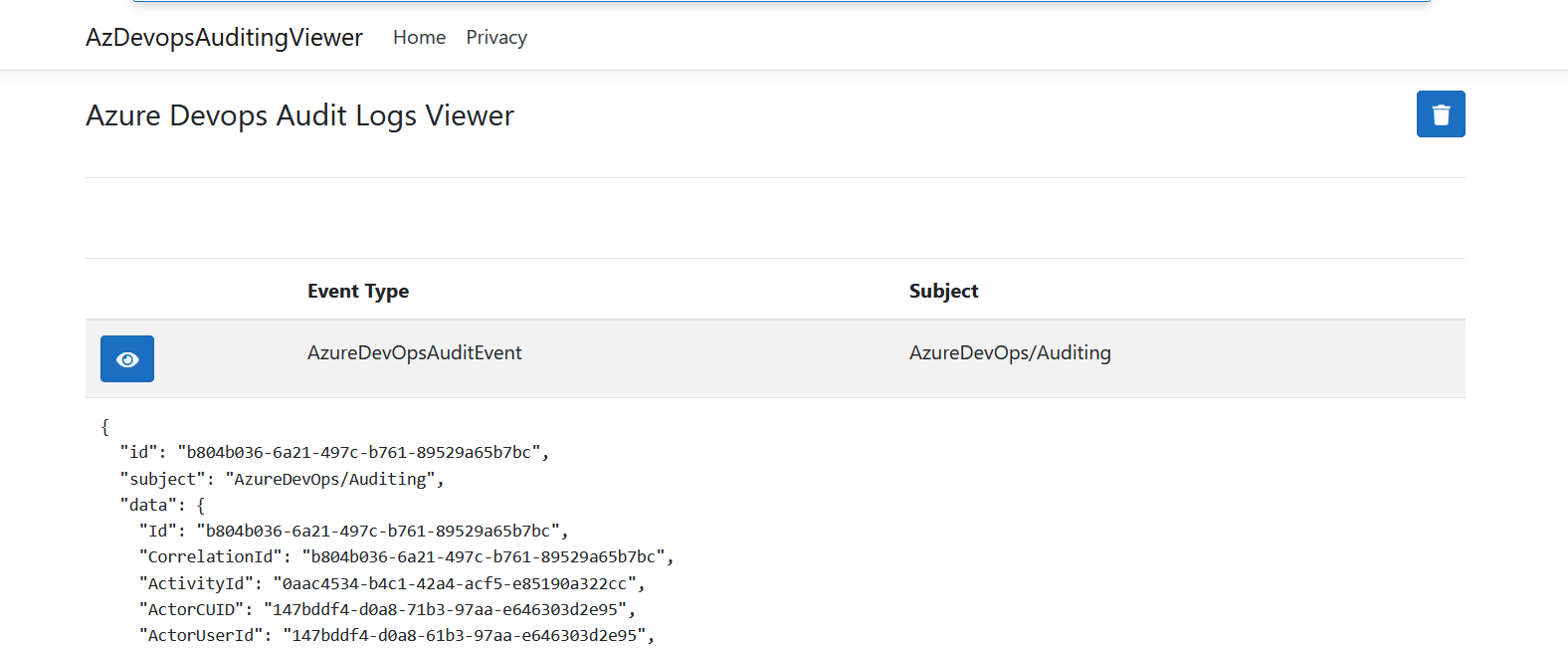The image size is (1568, 649).
Task: Go to the Privacy page link
Action: (496, 38)
